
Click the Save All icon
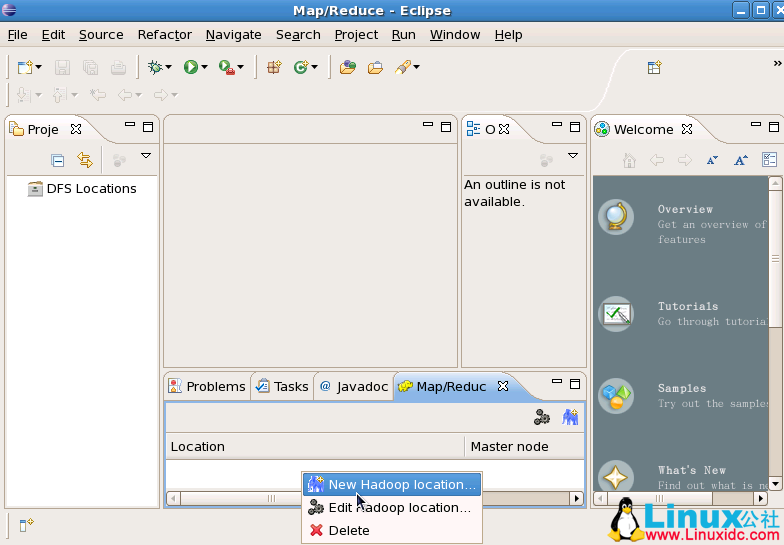(90, 67)
